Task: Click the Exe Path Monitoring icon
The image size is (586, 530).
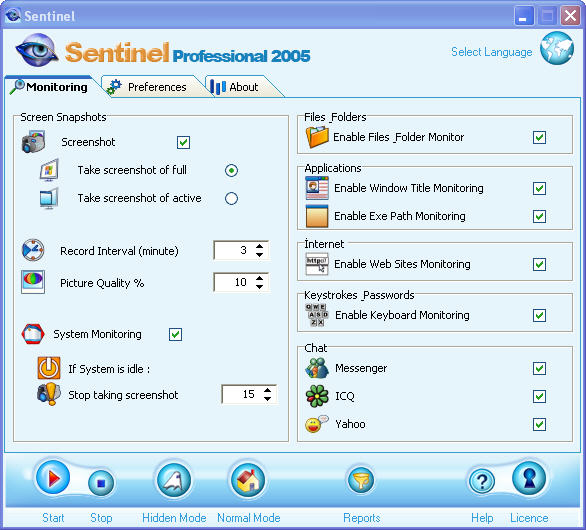Action: point(317,216)
